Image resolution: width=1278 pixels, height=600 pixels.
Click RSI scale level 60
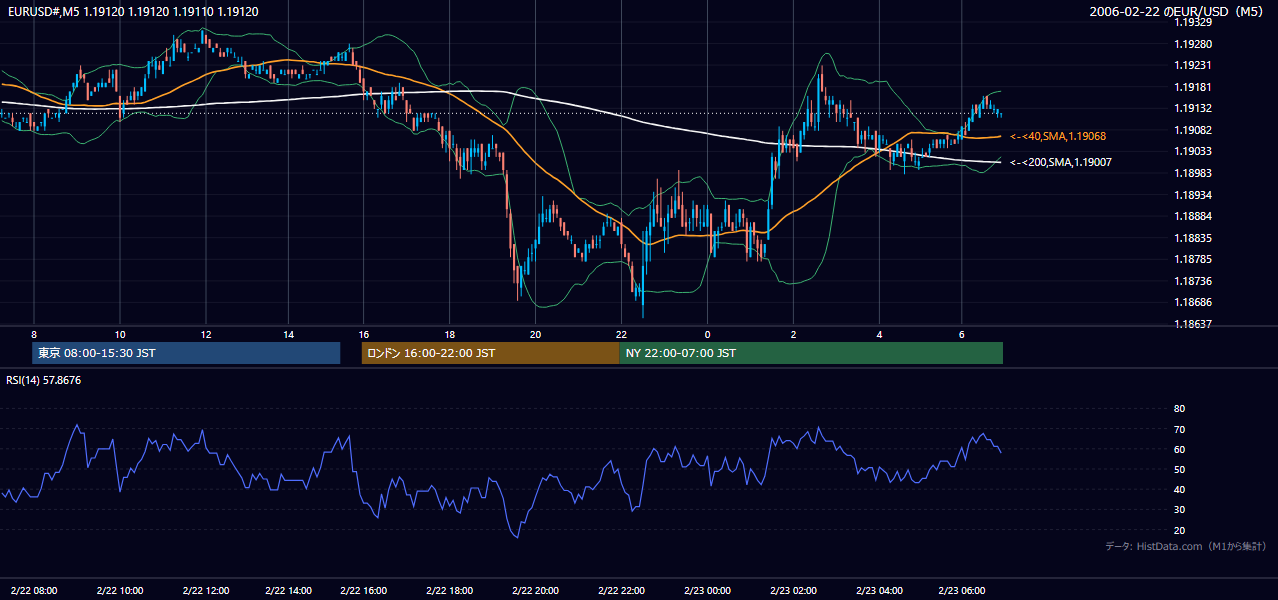coord(1179,450)
